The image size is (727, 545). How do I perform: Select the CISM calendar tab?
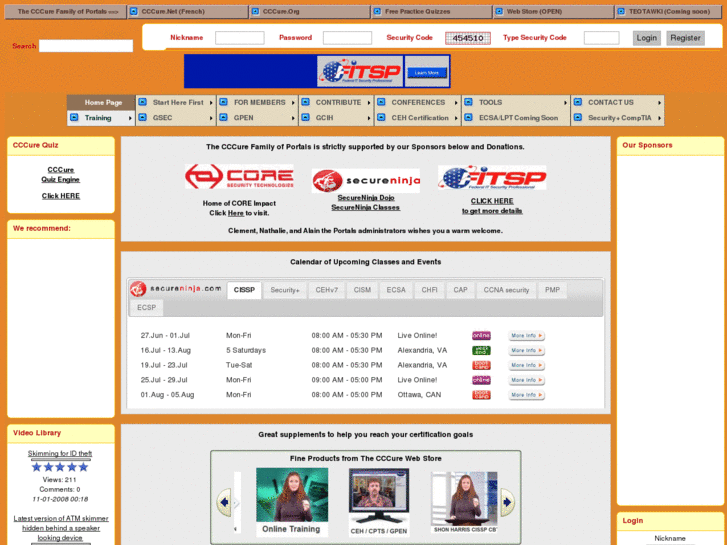362,290
